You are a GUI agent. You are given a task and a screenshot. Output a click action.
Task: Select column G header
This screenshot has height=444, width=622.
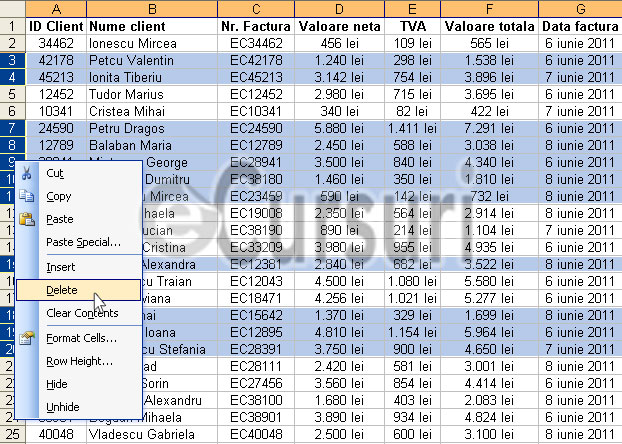580,9
